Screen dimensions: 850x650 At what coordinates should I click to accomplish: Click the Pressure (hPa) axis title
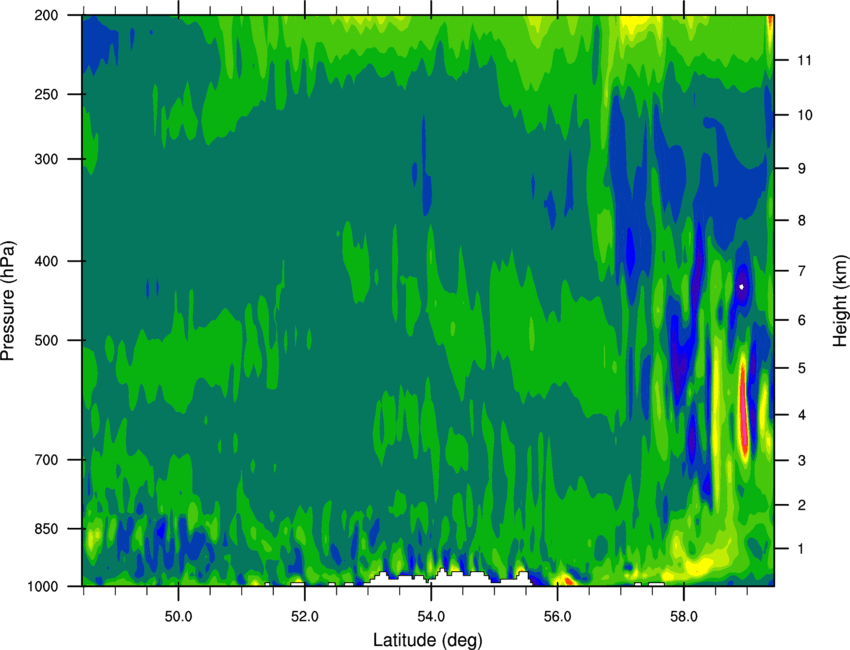pos(8,301)
